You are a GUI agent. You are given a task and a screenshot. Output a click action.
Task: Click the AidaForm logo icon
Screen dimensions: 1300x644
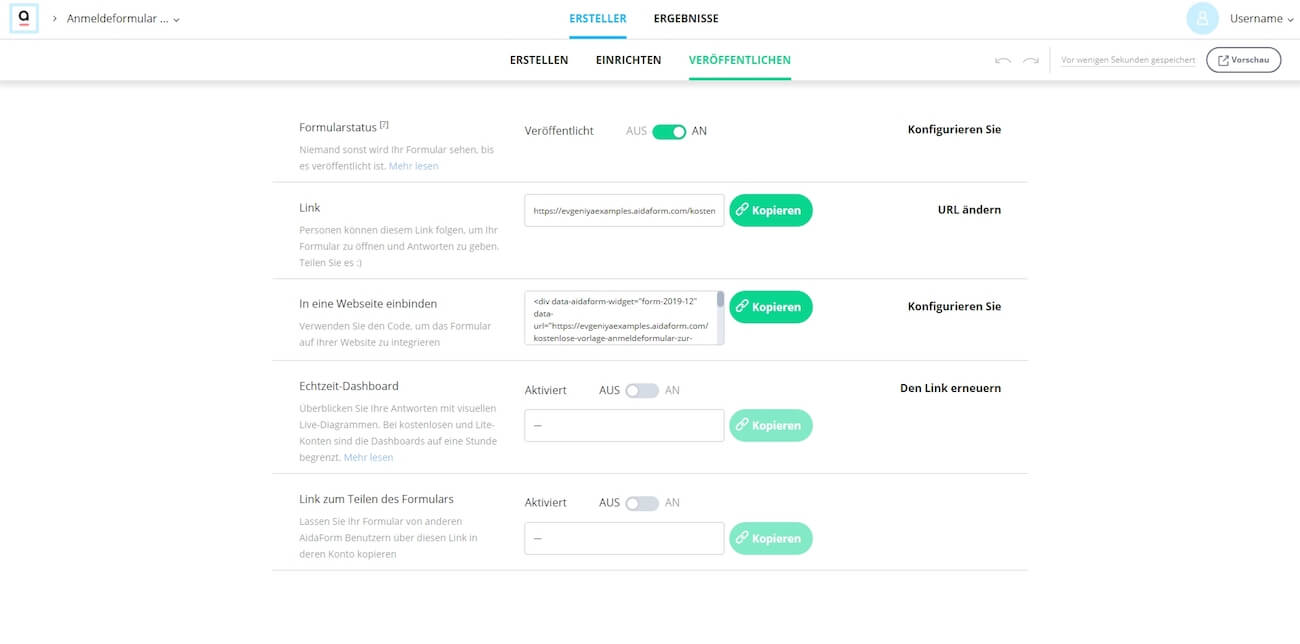[24, 18]
